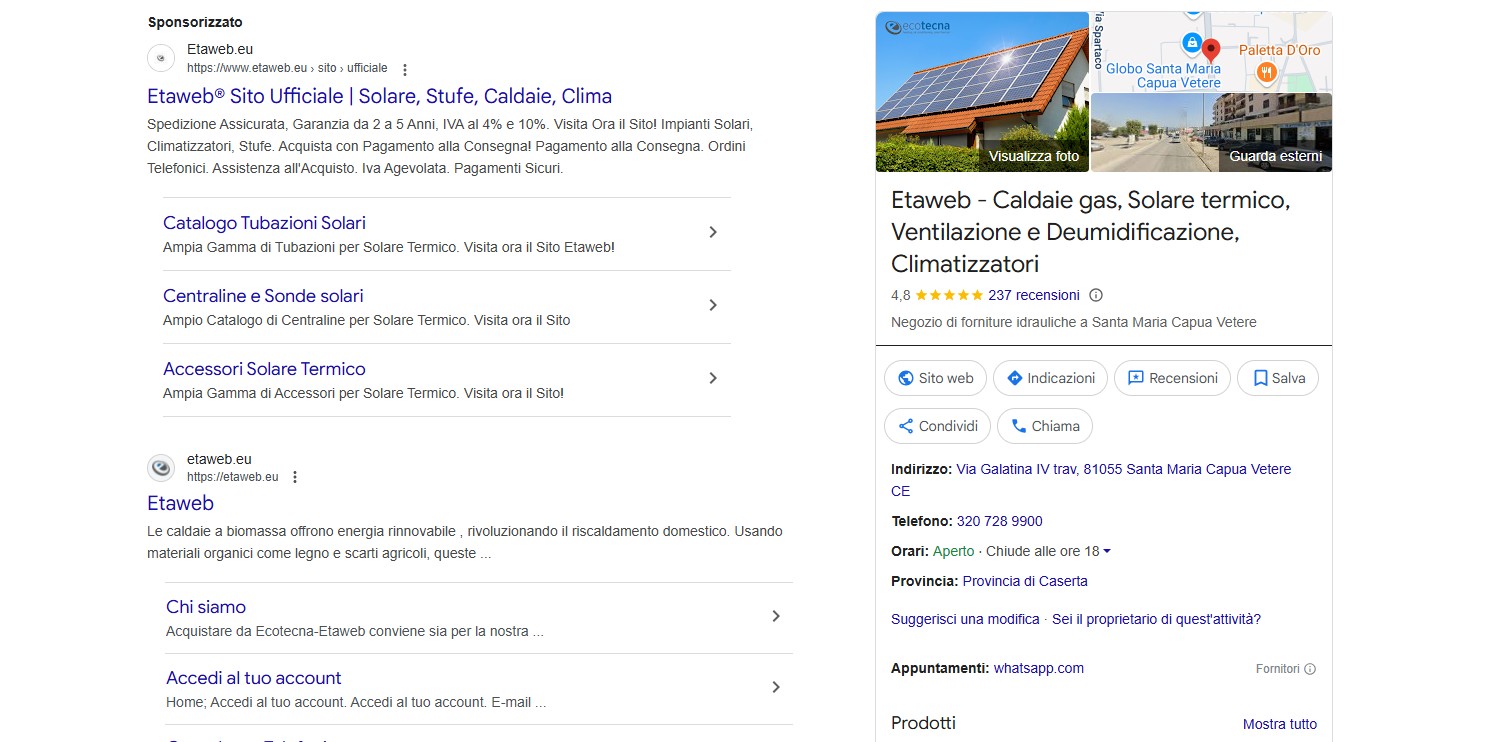Screen dimensions: 1497x742
Task: Click the knowledge panel business title
Action: tap(1091, 232)
